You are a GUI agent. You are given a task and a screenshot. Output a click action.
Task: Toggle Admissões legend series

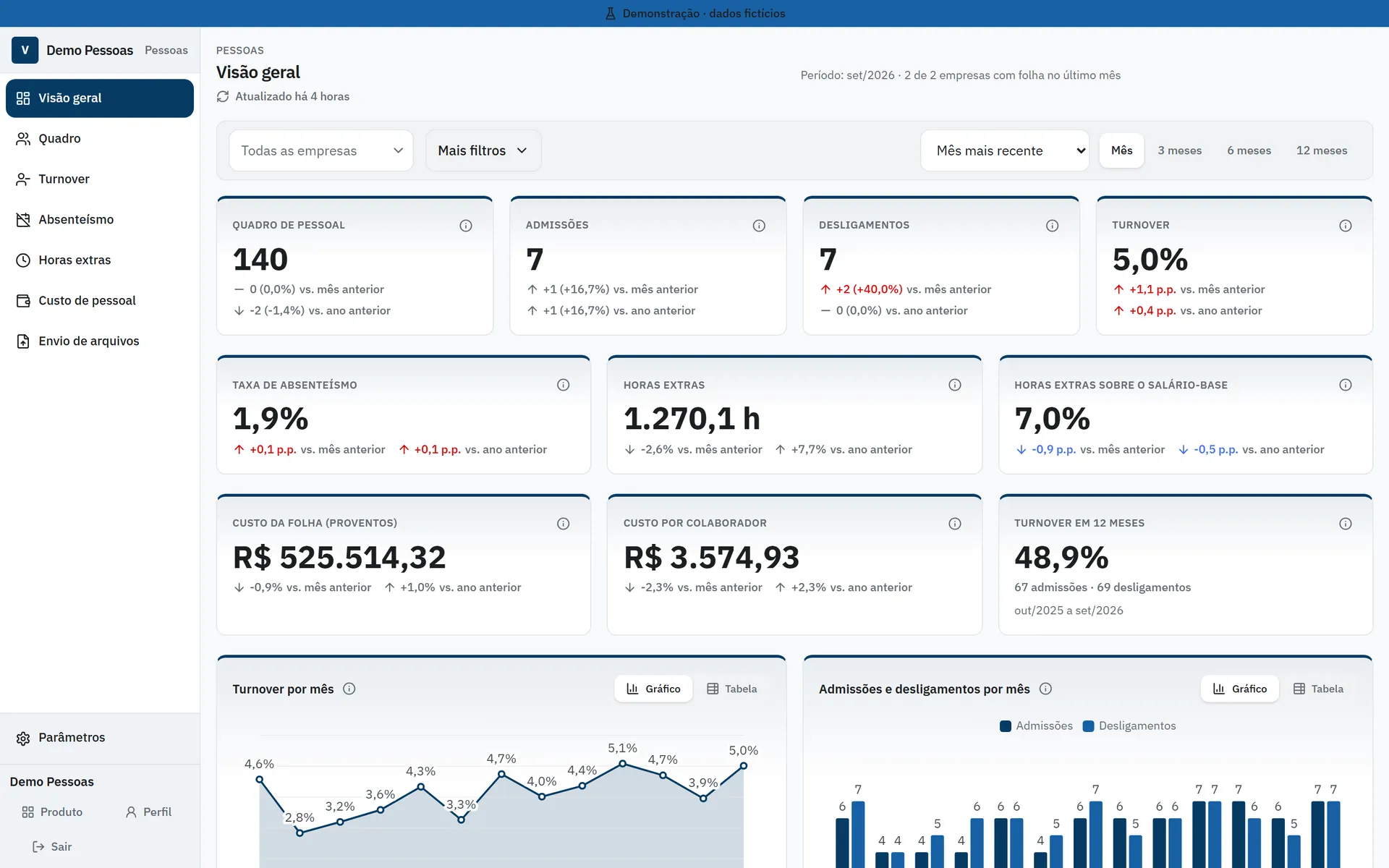tap(1036, 726)
